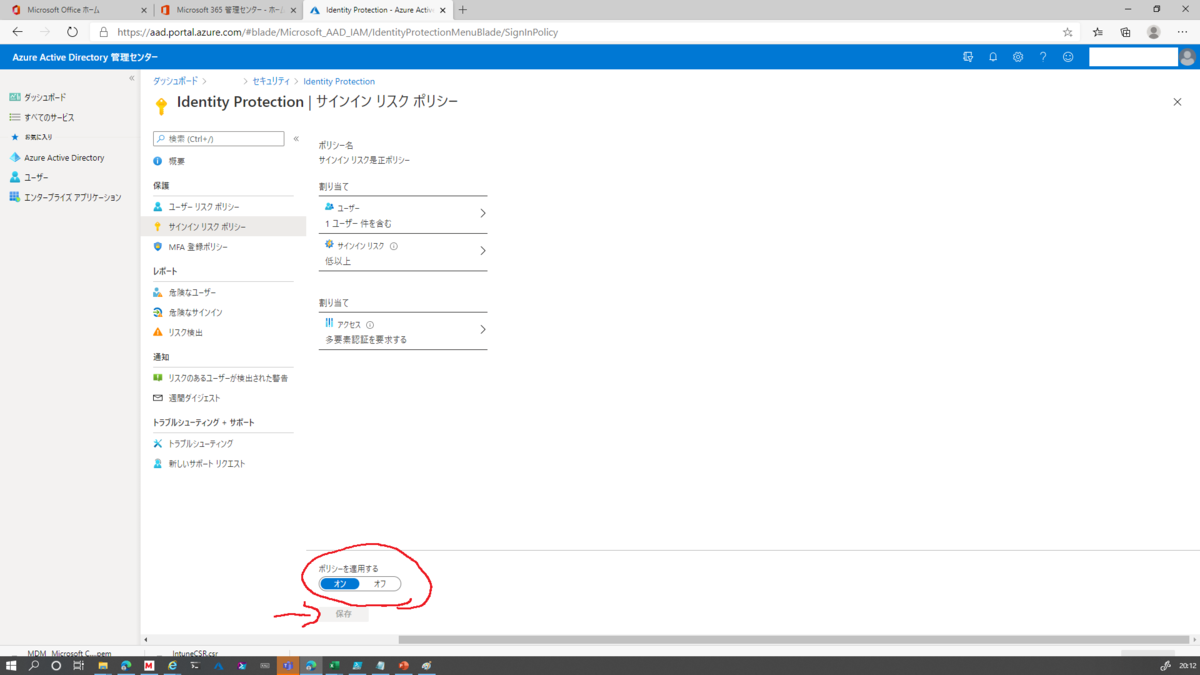
Task: Open ダッシュボード in the left sidebar
Action: tap(45, 97)
